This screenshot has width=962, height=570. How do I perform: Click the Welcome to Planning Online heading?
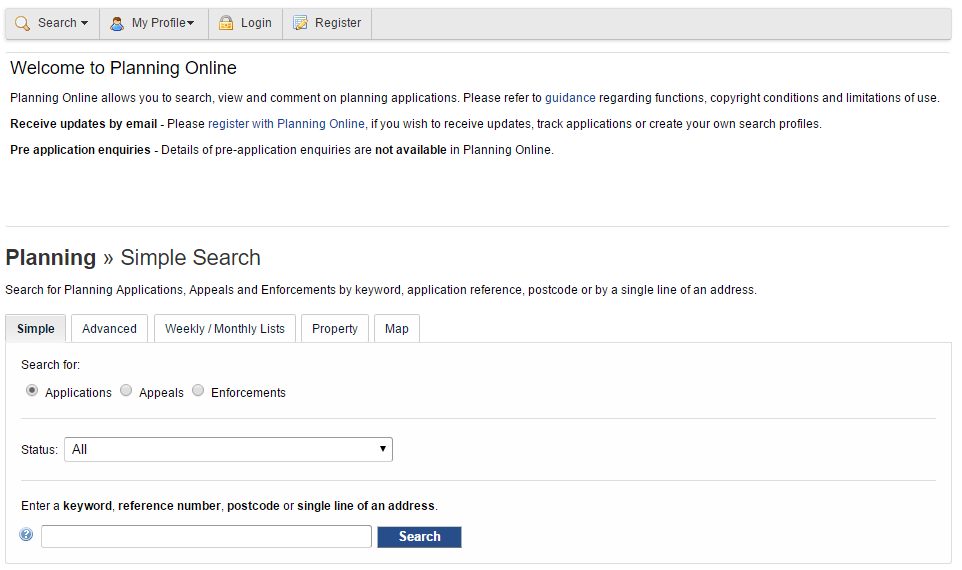coord(123,68)
